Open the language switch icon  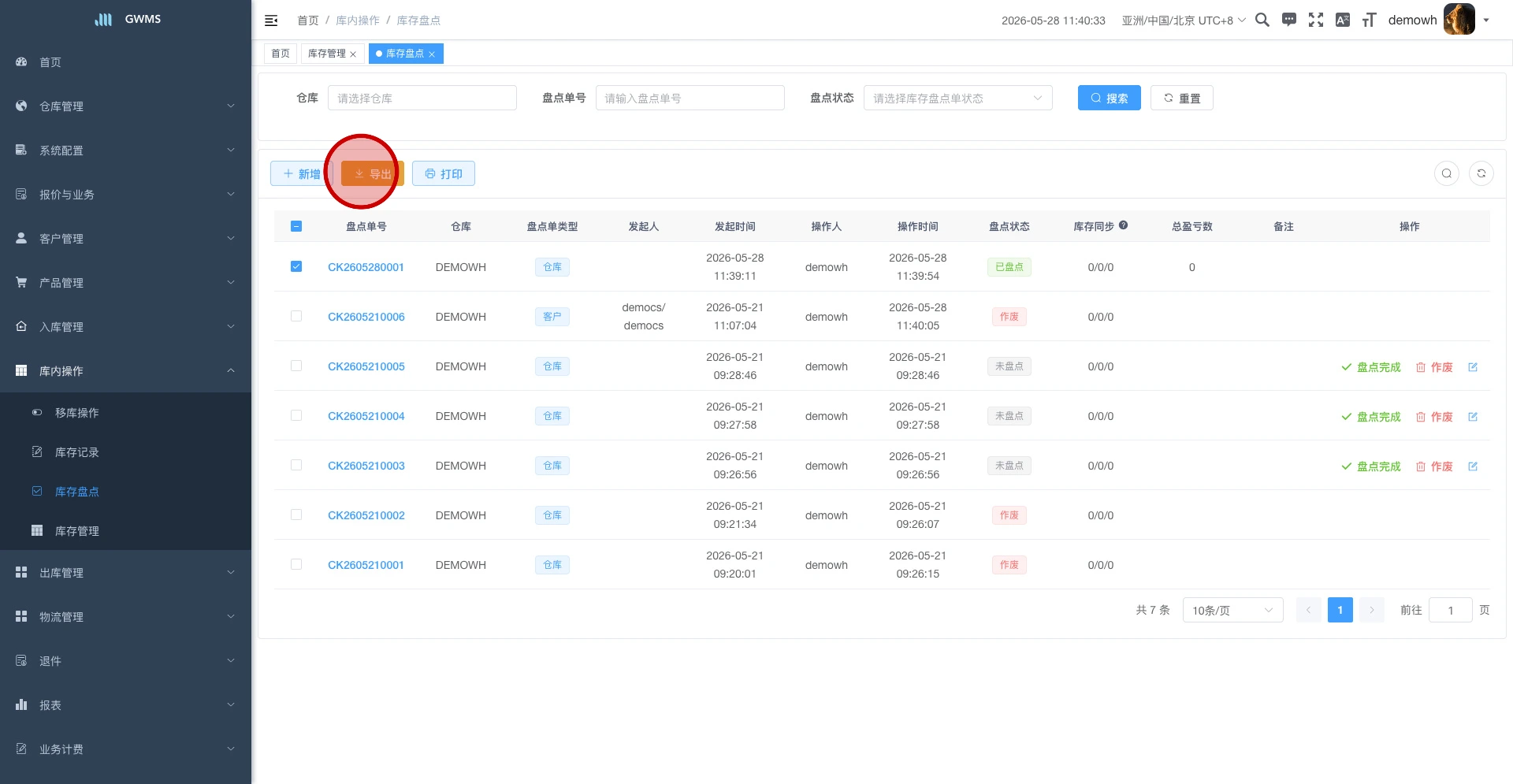pyautogui.click(x=1343, y=20)
